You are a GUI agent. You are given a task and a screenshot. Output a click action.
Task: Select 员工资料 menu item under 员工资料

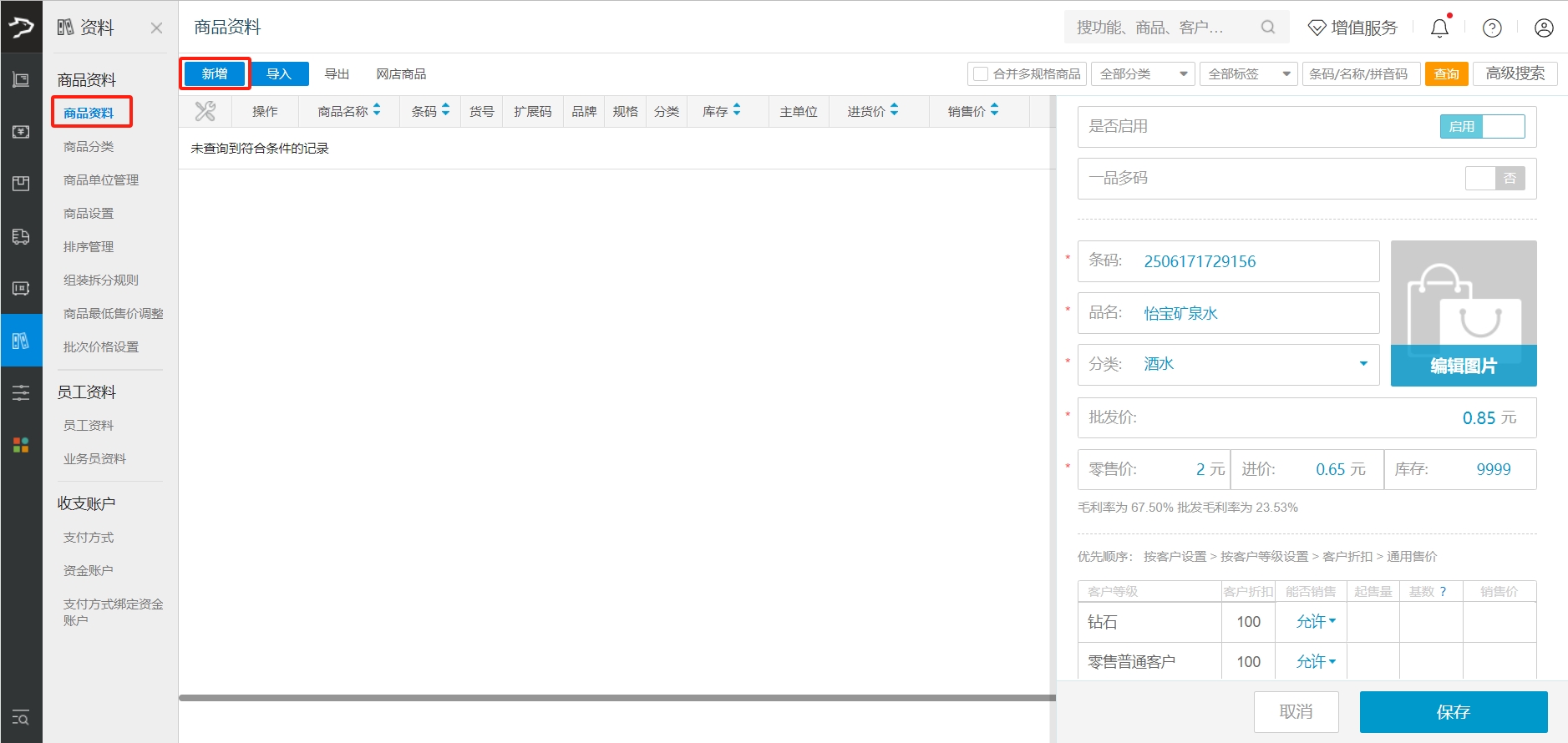tap(89, 426)
